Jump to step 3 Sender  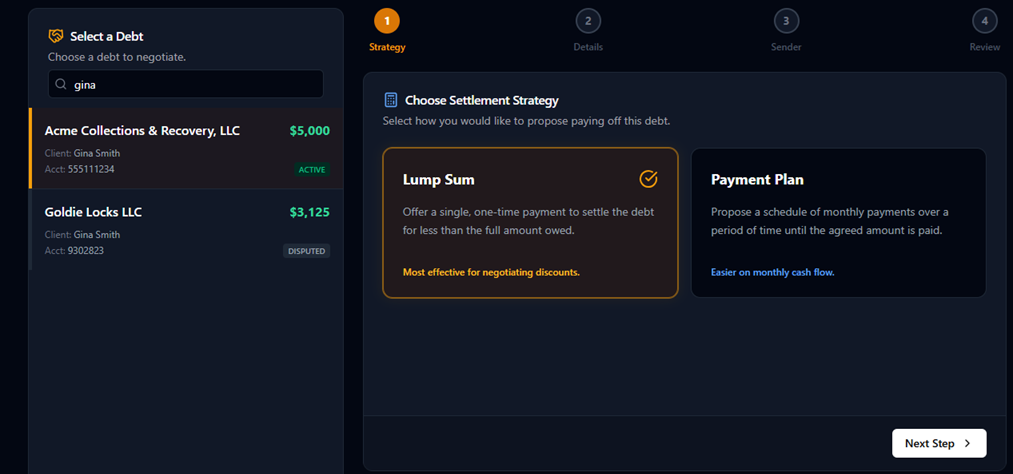click(786, 20)
